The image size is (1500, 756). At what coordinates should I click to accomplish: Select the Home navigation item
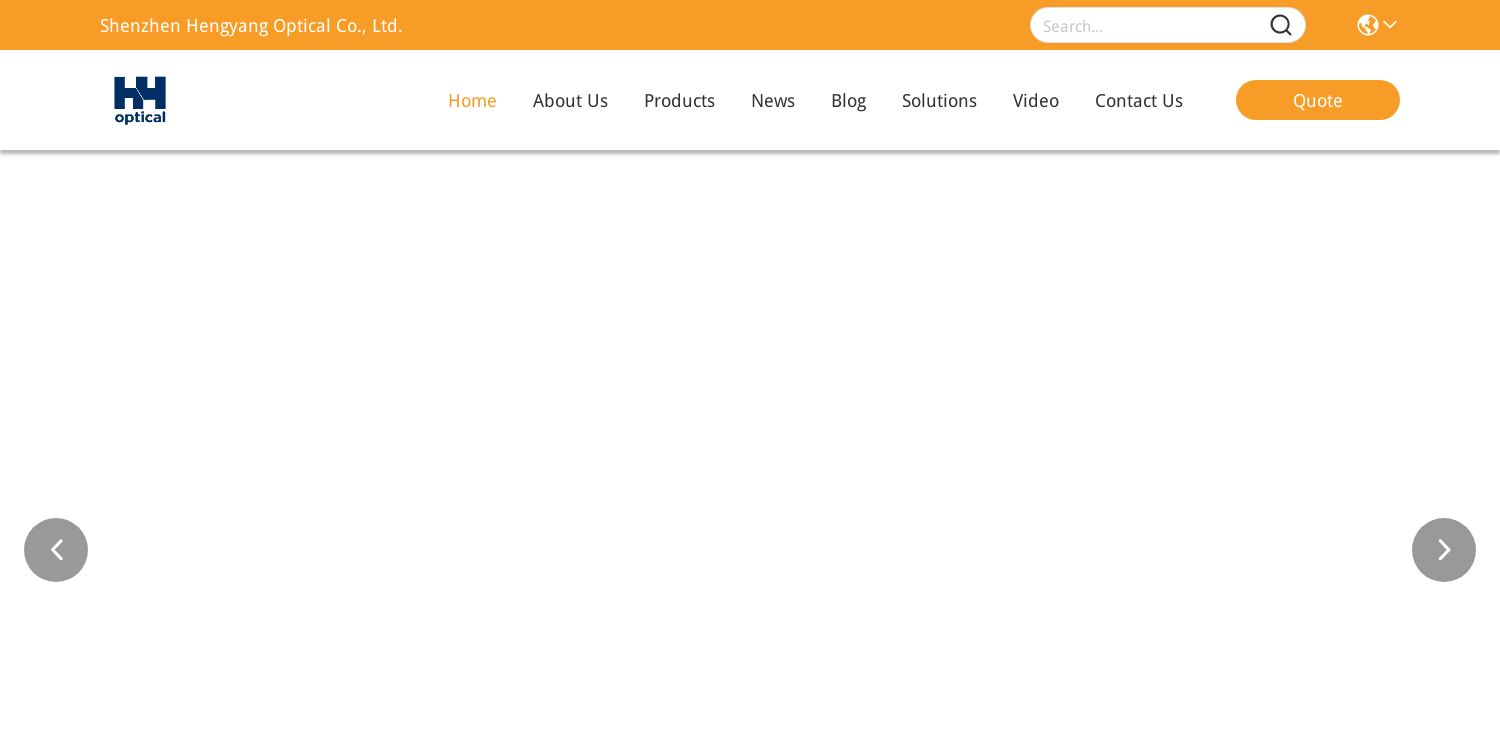[x=472, y=100]
